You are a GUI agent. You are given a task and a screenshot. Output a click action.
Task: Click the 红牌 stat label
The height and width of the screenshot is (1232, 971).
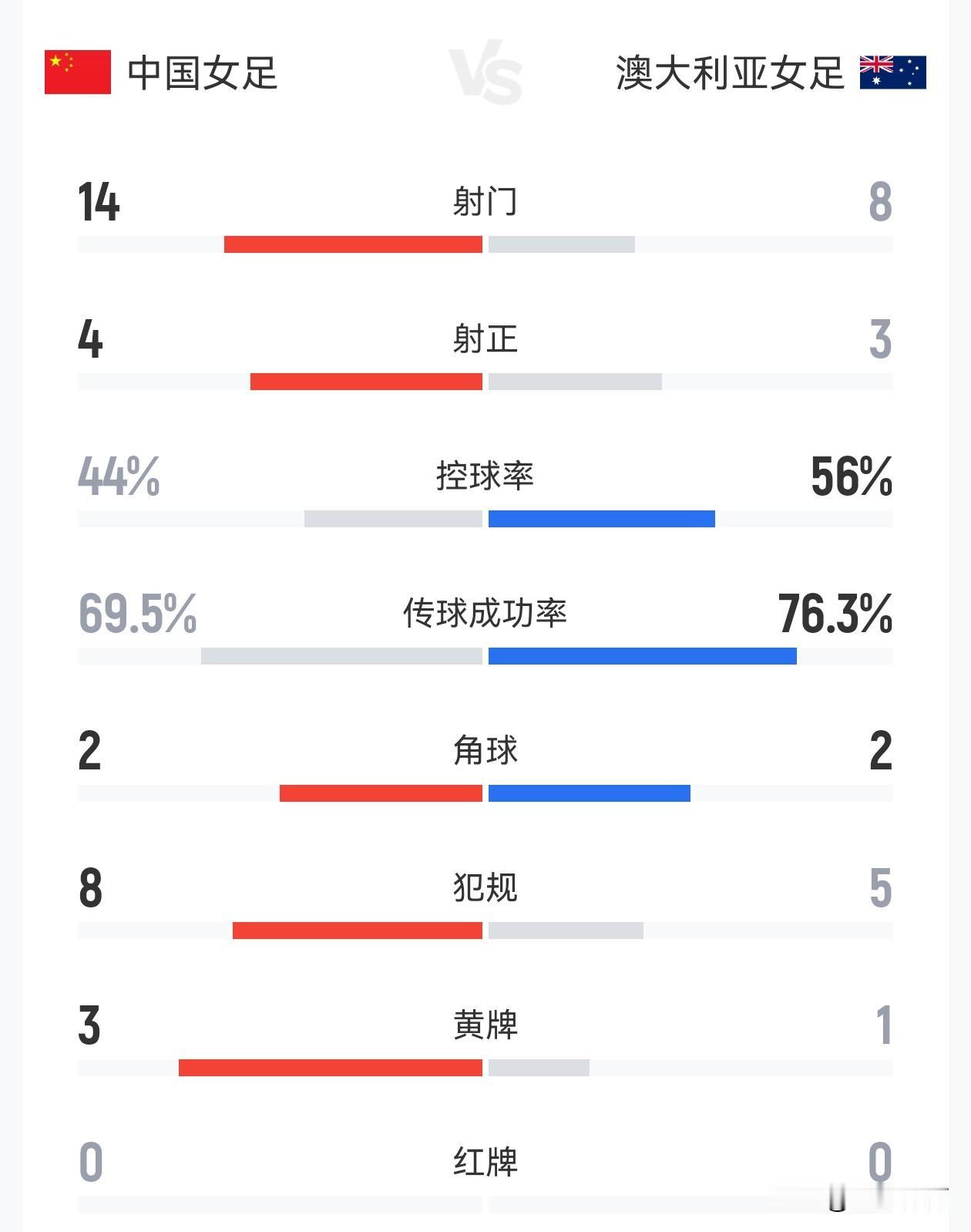(x=485, y=1162)
